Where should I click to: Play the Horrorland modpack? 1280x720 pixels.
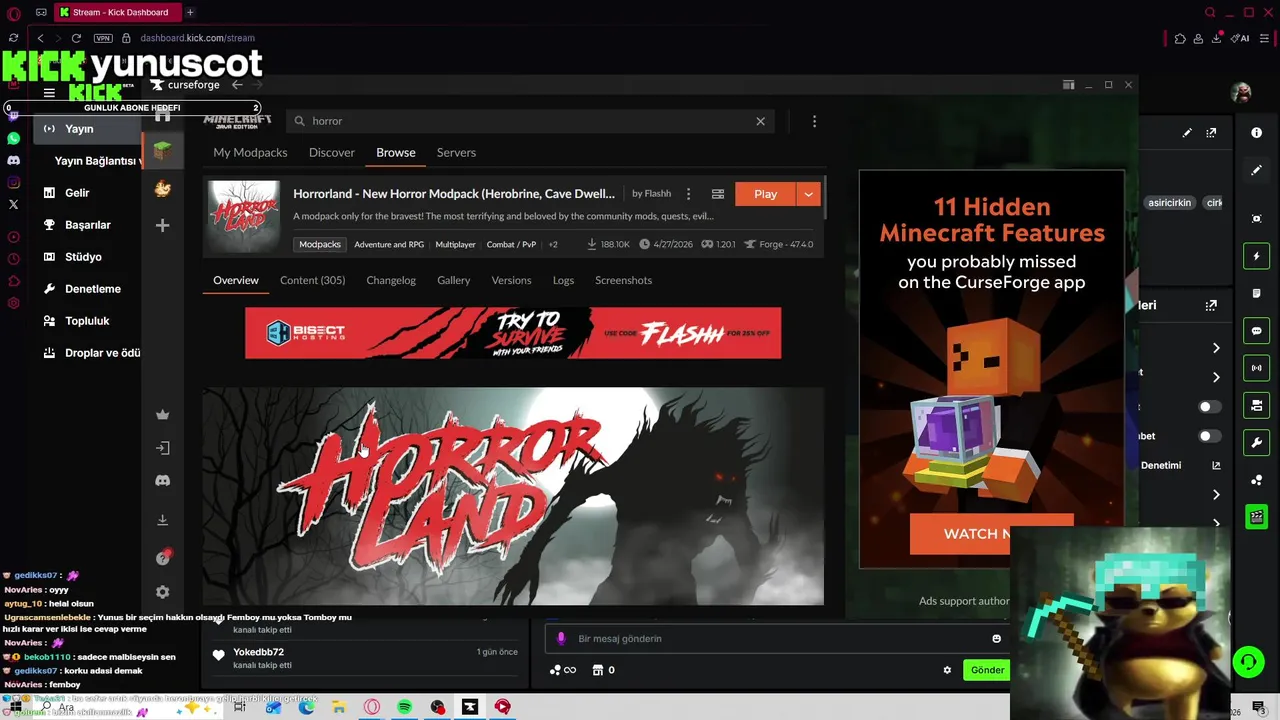pos(765,194)
